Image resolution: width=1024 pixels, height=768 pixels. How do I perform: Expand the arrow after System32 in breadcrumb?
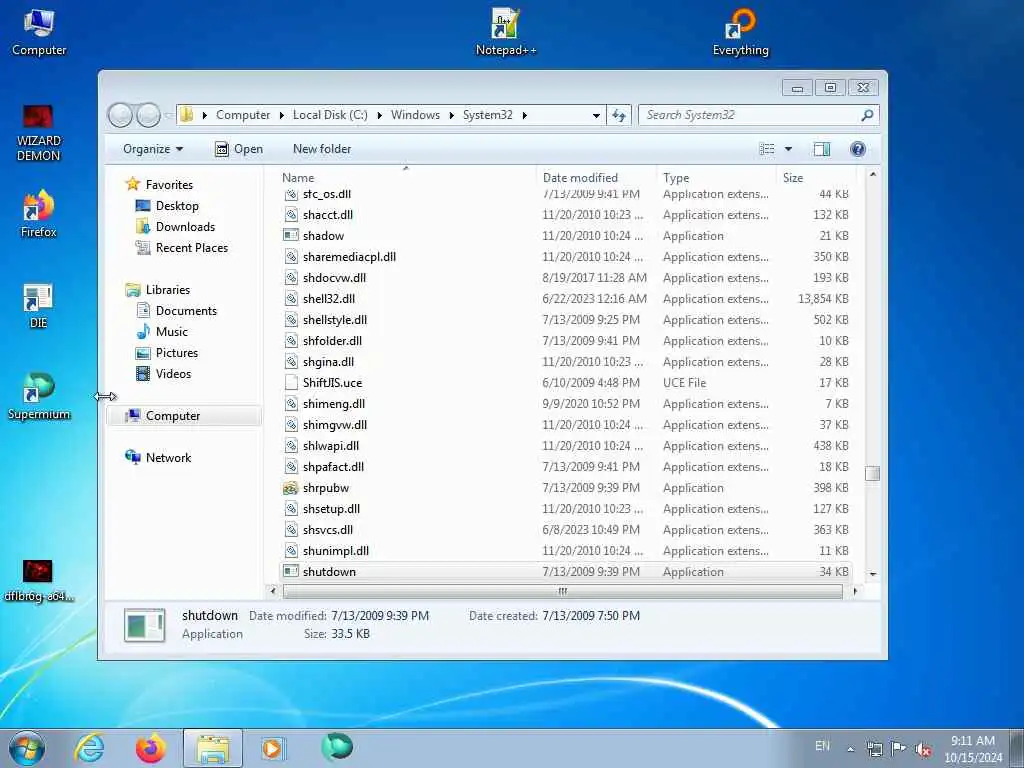[524, 116]
